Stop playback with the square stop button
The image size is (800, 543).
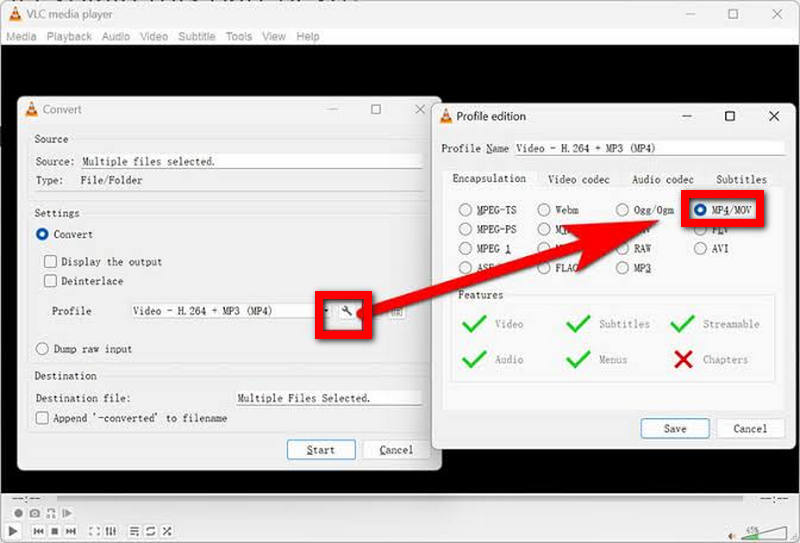click(x=55, y=531)
